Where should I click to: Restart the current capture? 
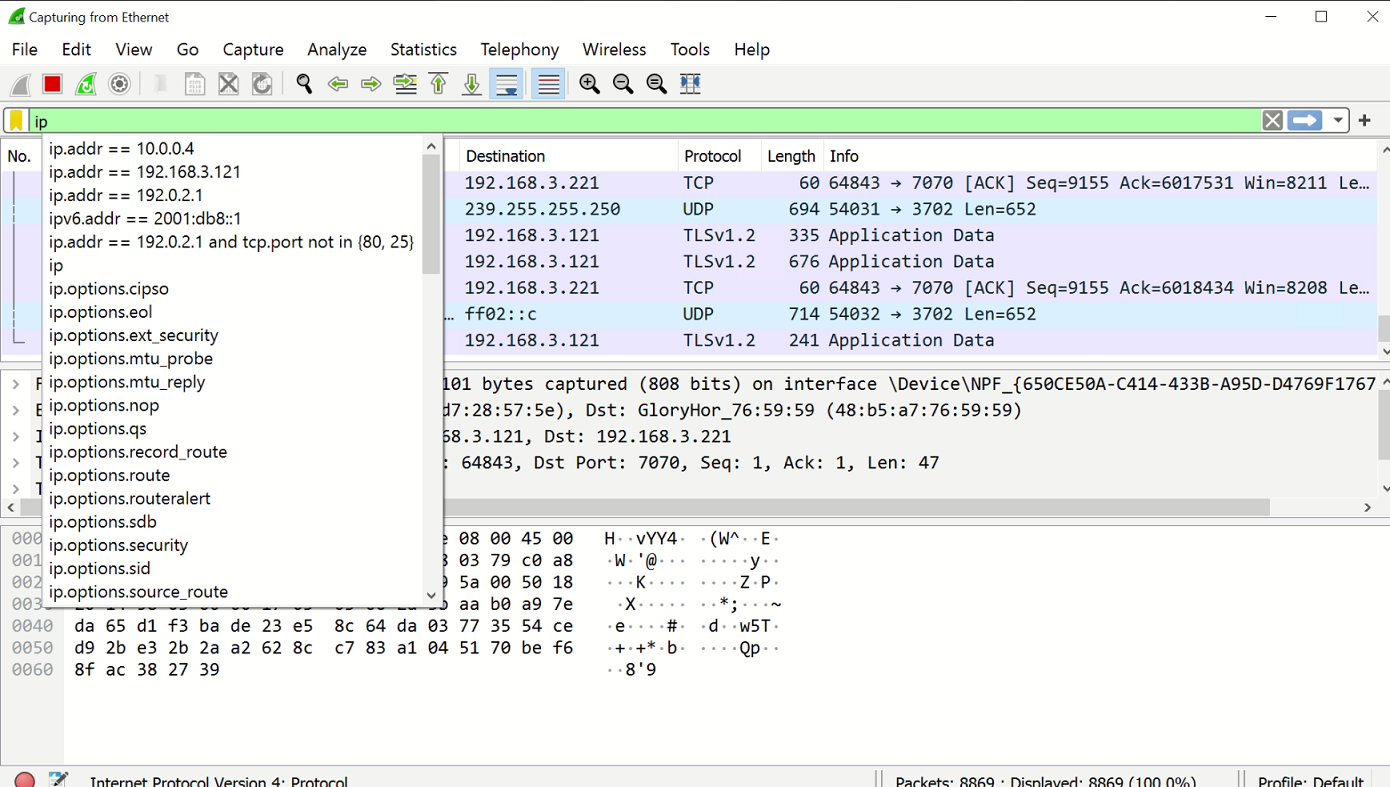point(86,84)
